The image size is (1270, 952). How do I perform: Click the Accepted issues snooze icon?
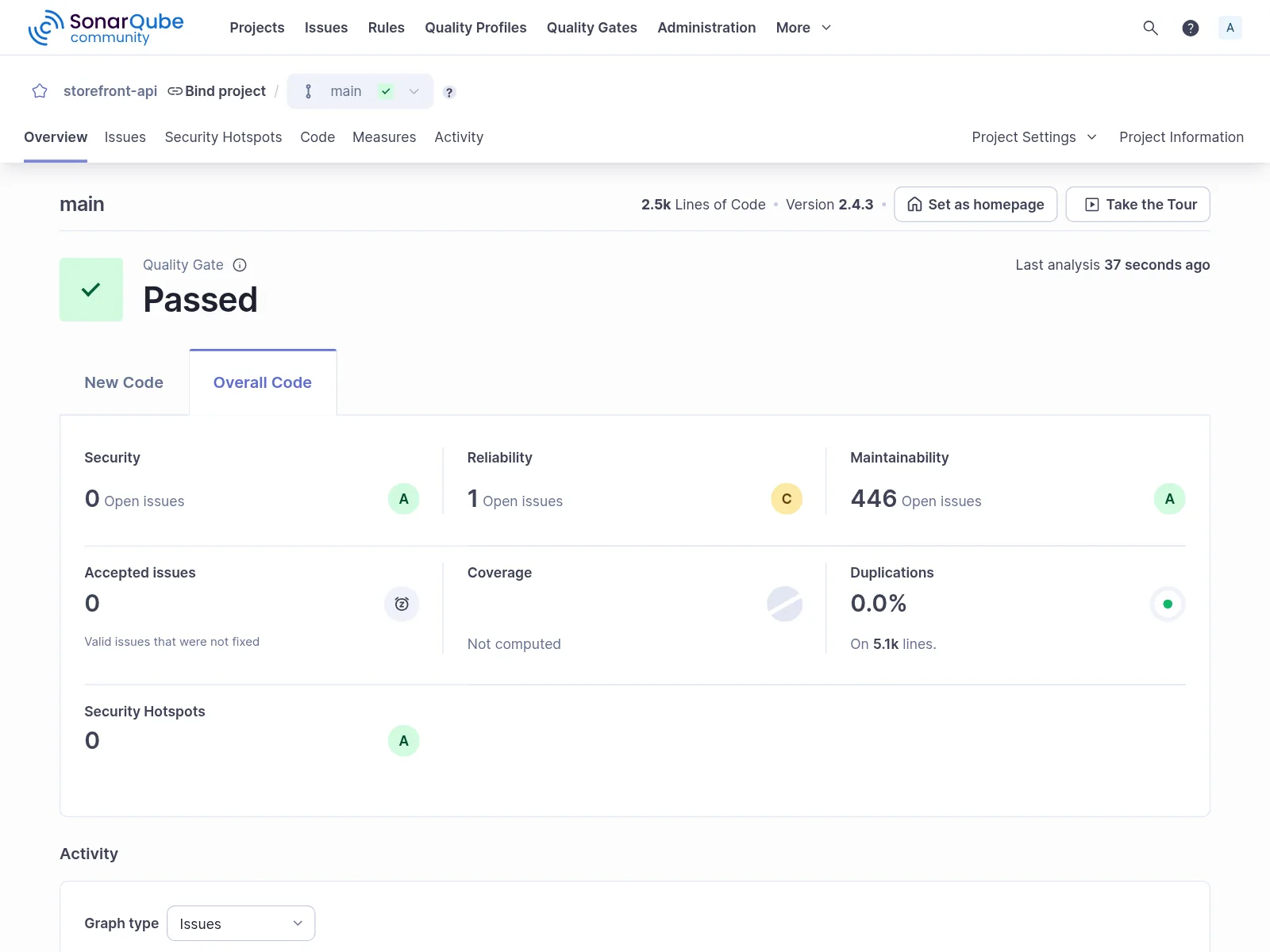click(402, 605)
